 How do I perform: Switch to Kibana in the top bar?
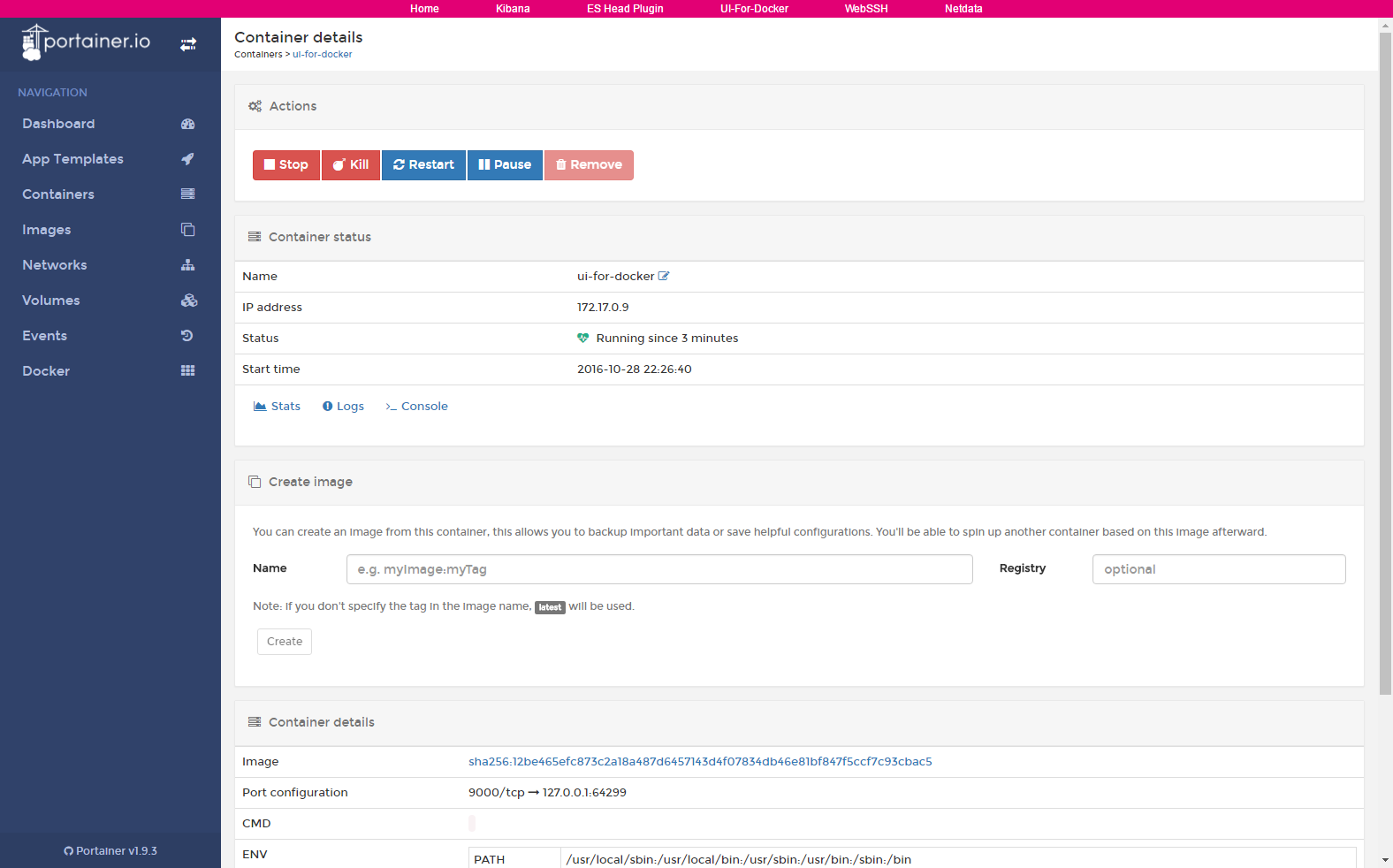[513, 9]
